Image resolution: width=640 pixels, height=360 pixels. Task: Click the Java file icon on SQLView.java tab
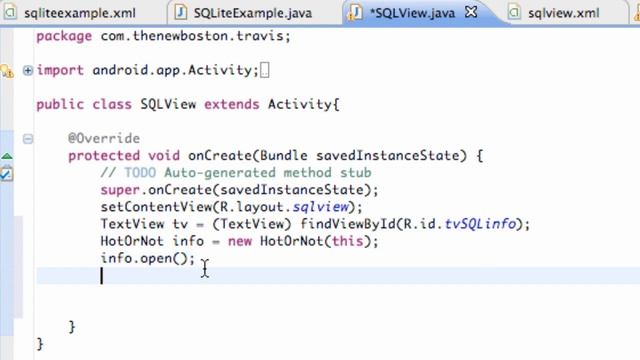[355, 13]
